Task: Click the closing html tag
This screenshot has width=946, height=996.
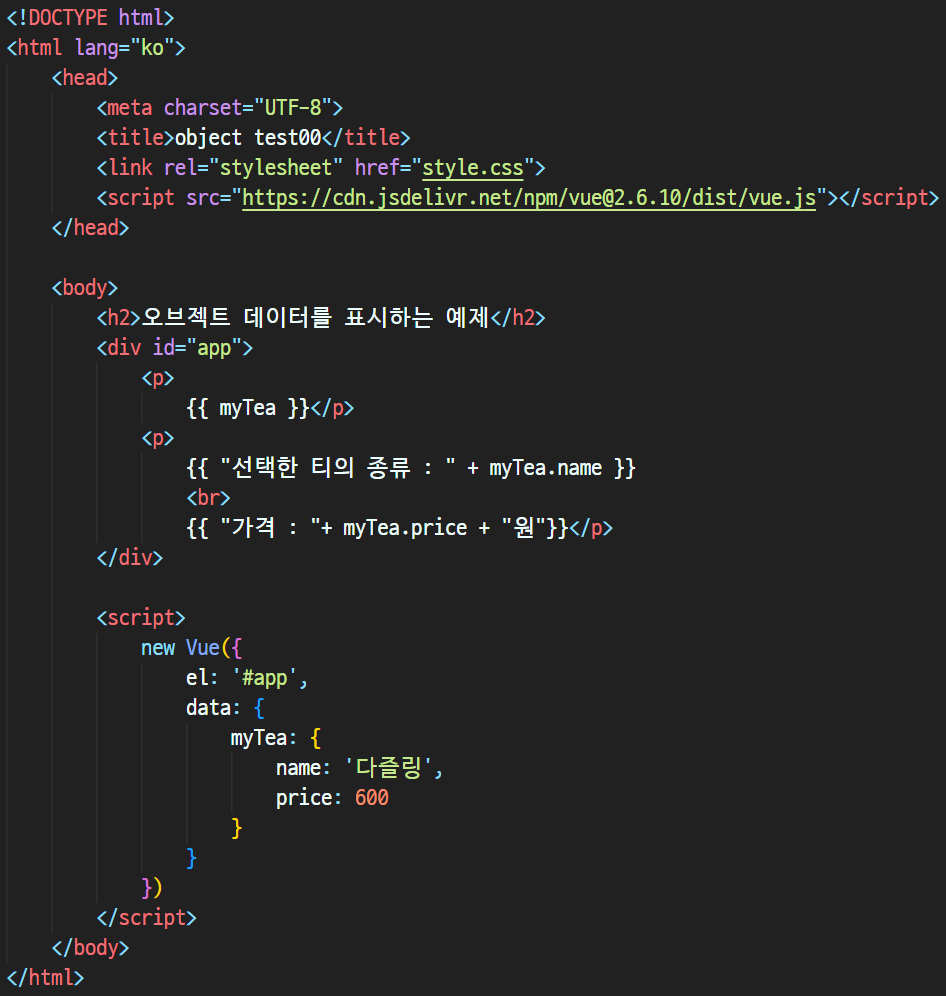Action: coord(45,978)
